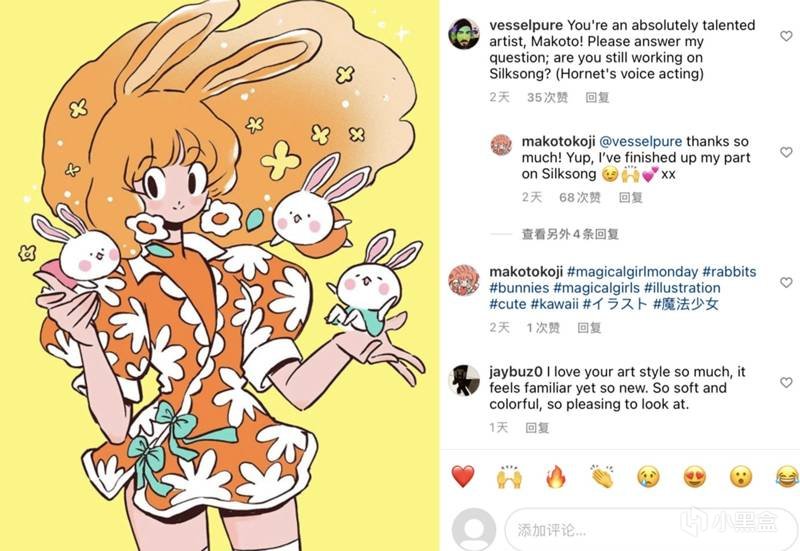This screenshot has height=551, width=800.
Task: Tap the red heart emoji reaction
Action: coord(463,477)
